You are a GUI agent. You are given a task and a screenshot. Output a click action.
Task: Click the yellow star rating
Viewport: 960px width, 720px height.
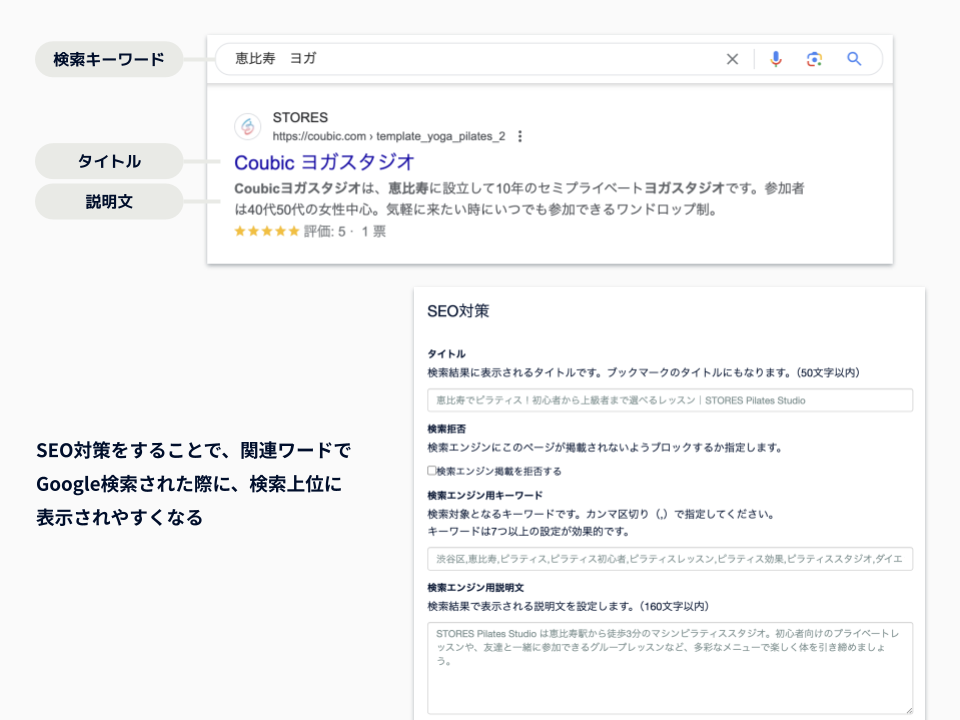tap(266, 231)
